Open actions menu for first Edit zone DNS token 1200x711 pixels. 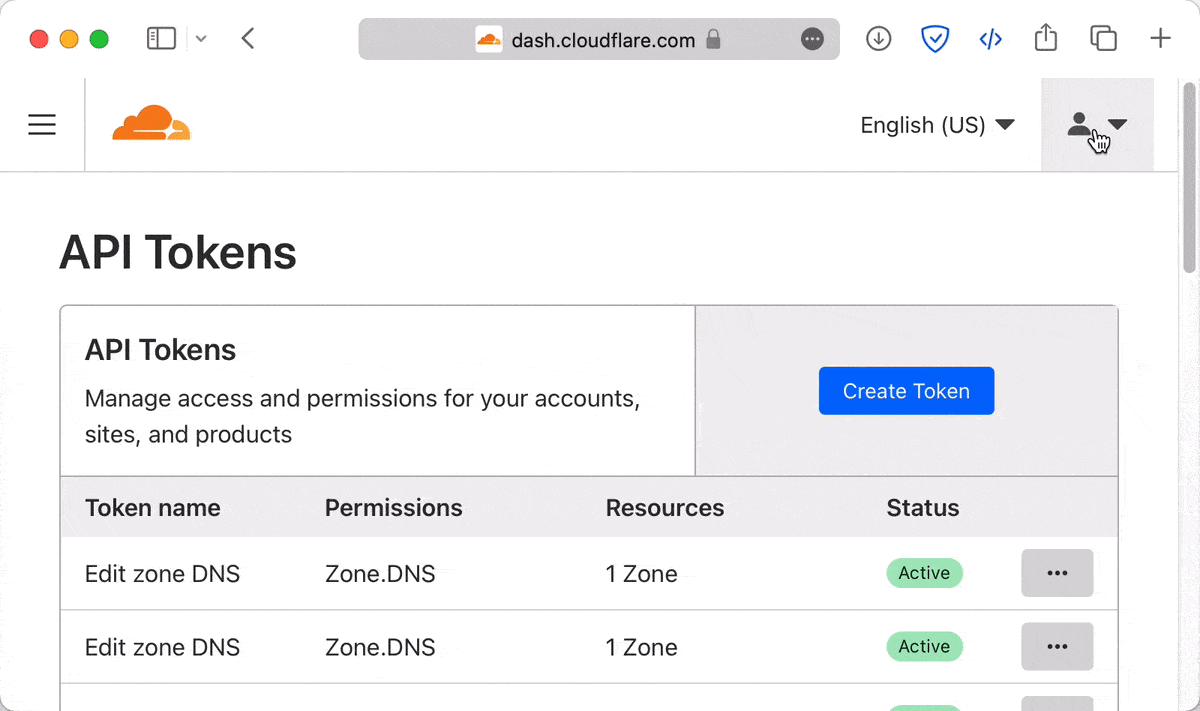[1057, 573]
